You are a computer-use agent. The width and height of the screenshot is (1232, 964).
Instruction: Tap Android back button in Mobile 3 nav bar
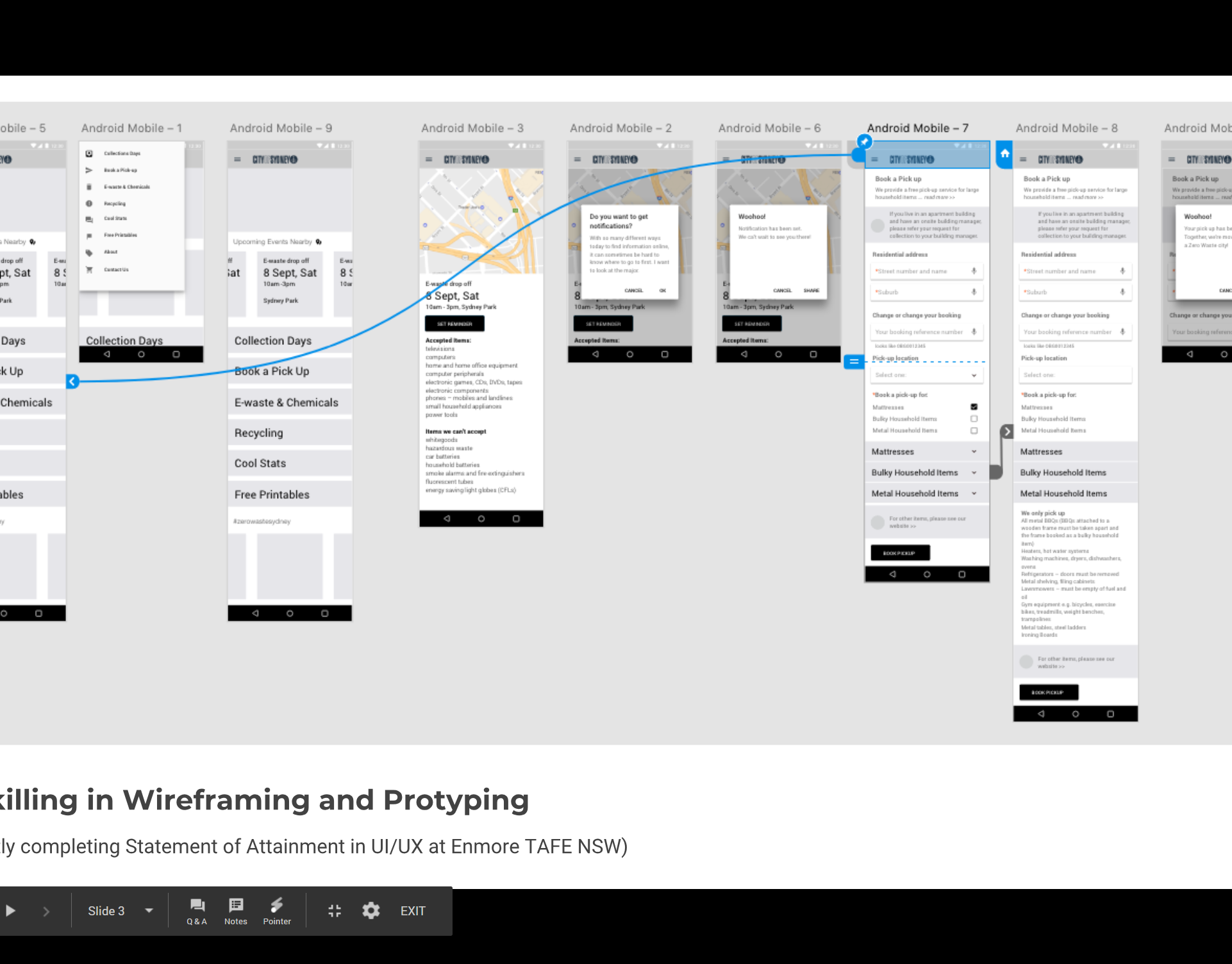coord(447,519)
